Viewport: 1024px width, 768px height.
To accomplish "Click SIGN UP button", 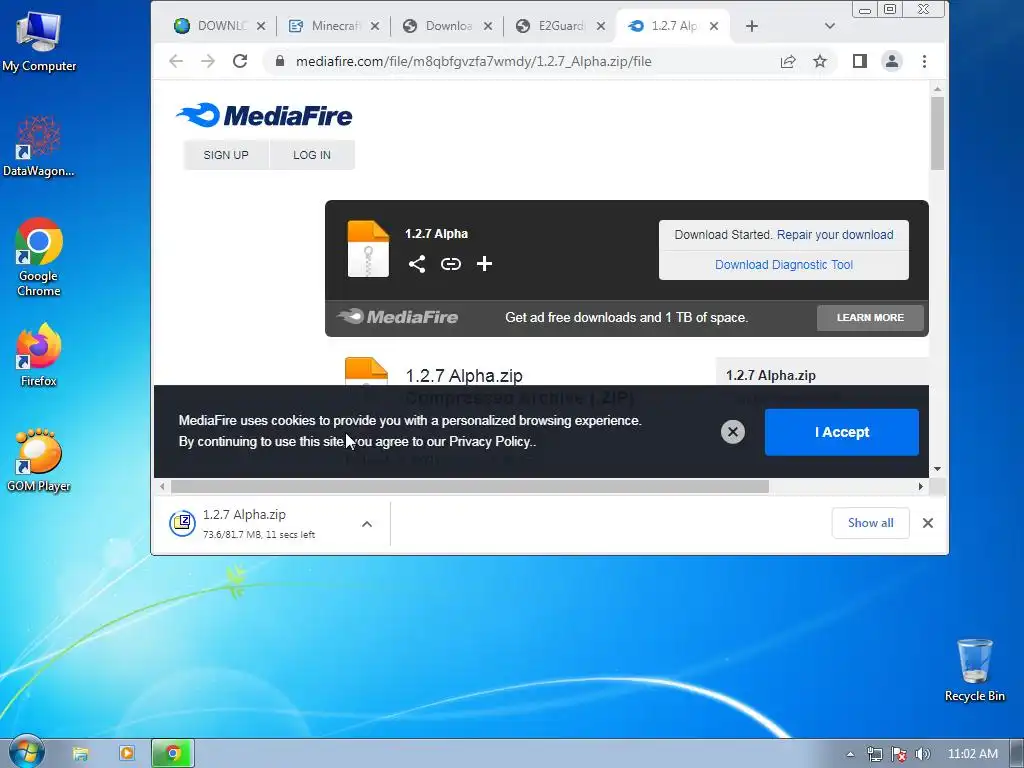I will tap(226, 155).
